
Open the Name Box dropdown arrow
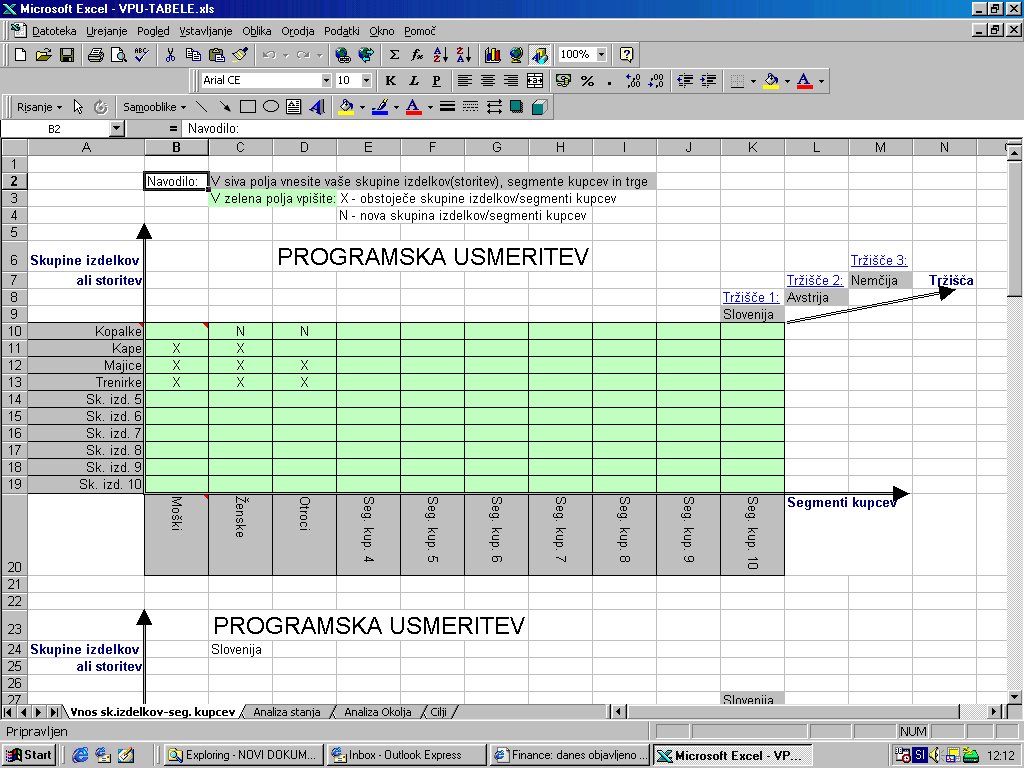pos(116,129)
